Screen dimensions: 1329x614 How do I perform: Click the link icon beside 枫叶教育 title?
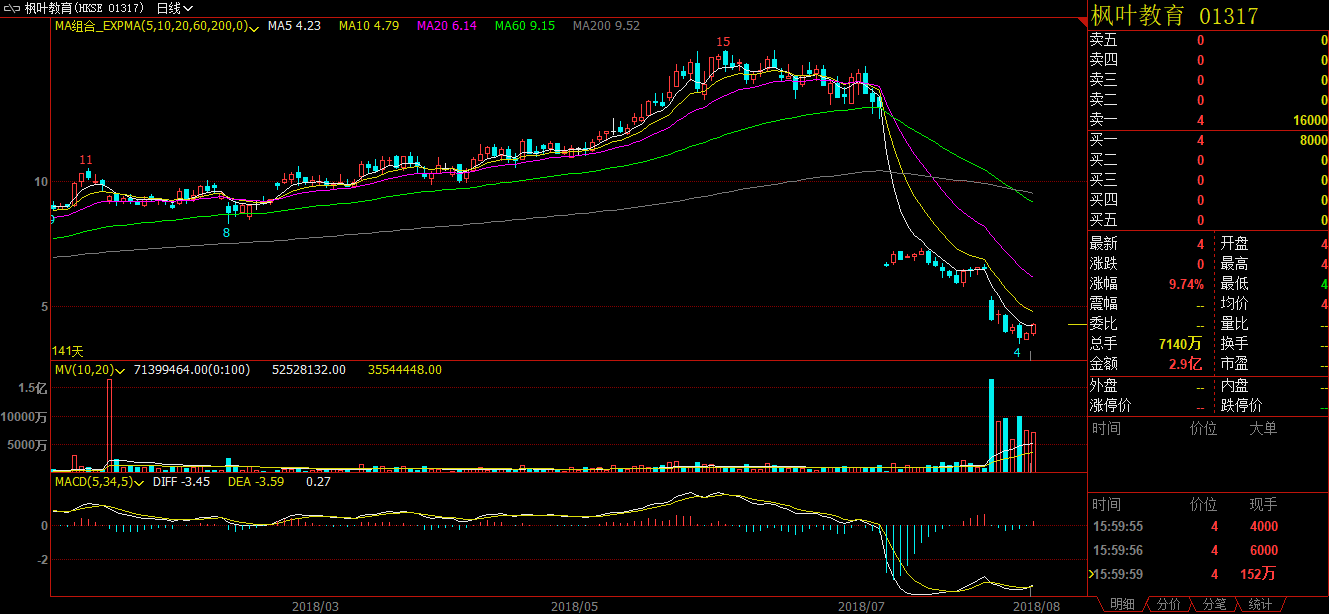13,8
